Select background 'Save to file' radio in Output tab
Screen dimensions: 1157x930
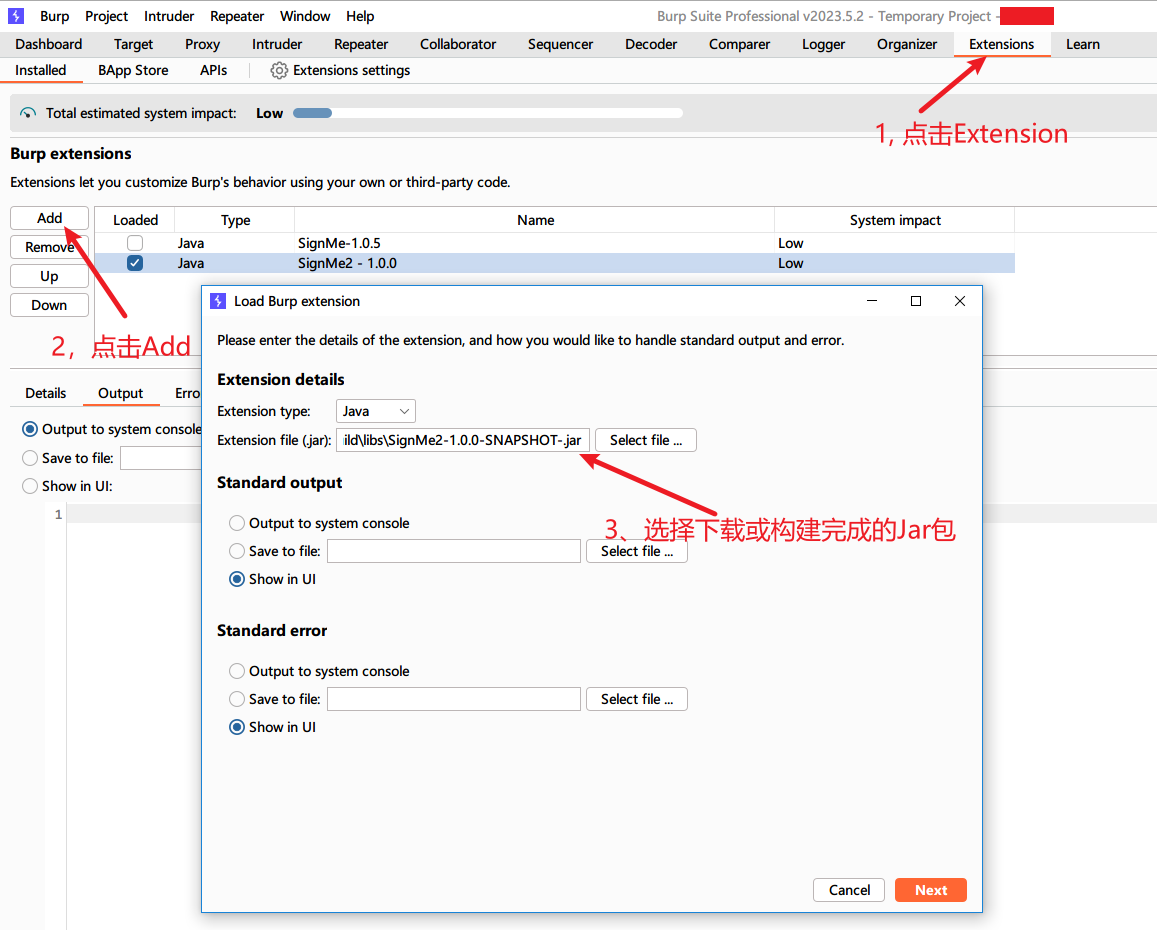pyautogui.click(x=30, y=458)
